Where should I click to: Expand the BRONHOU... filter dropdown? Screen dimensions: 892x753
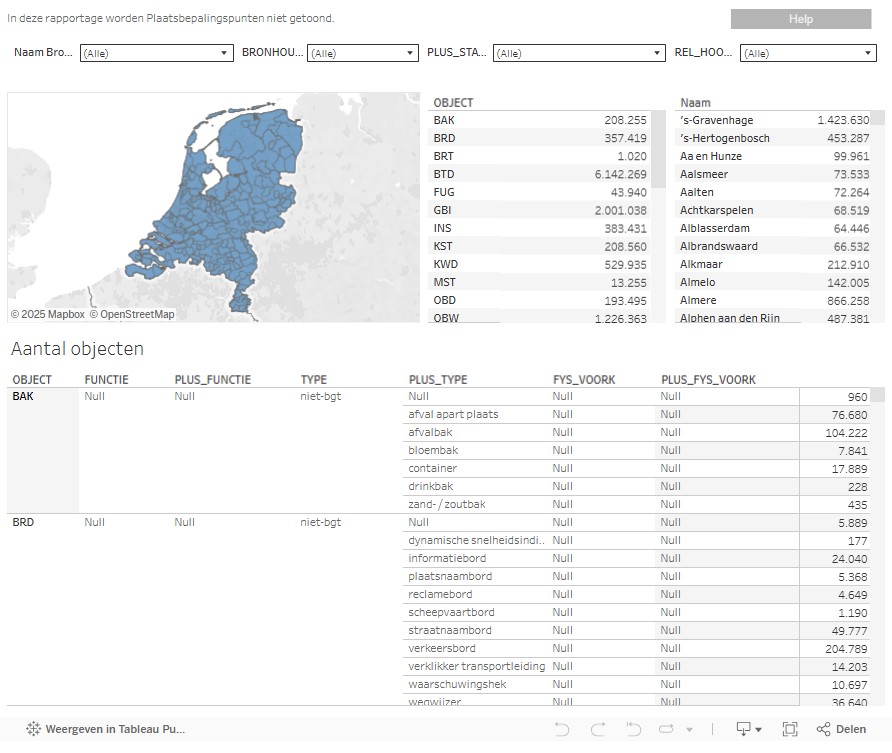[362, 53]
